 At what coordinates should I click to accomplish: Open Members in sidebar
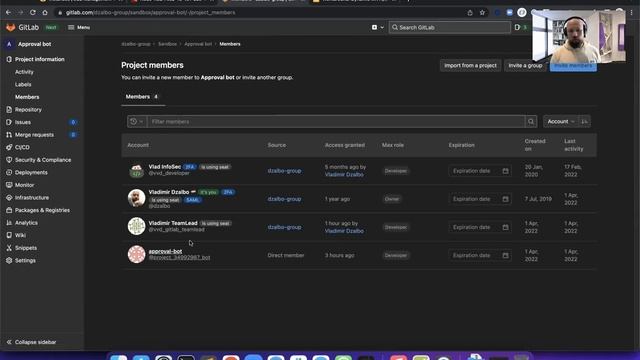(27, 97)
